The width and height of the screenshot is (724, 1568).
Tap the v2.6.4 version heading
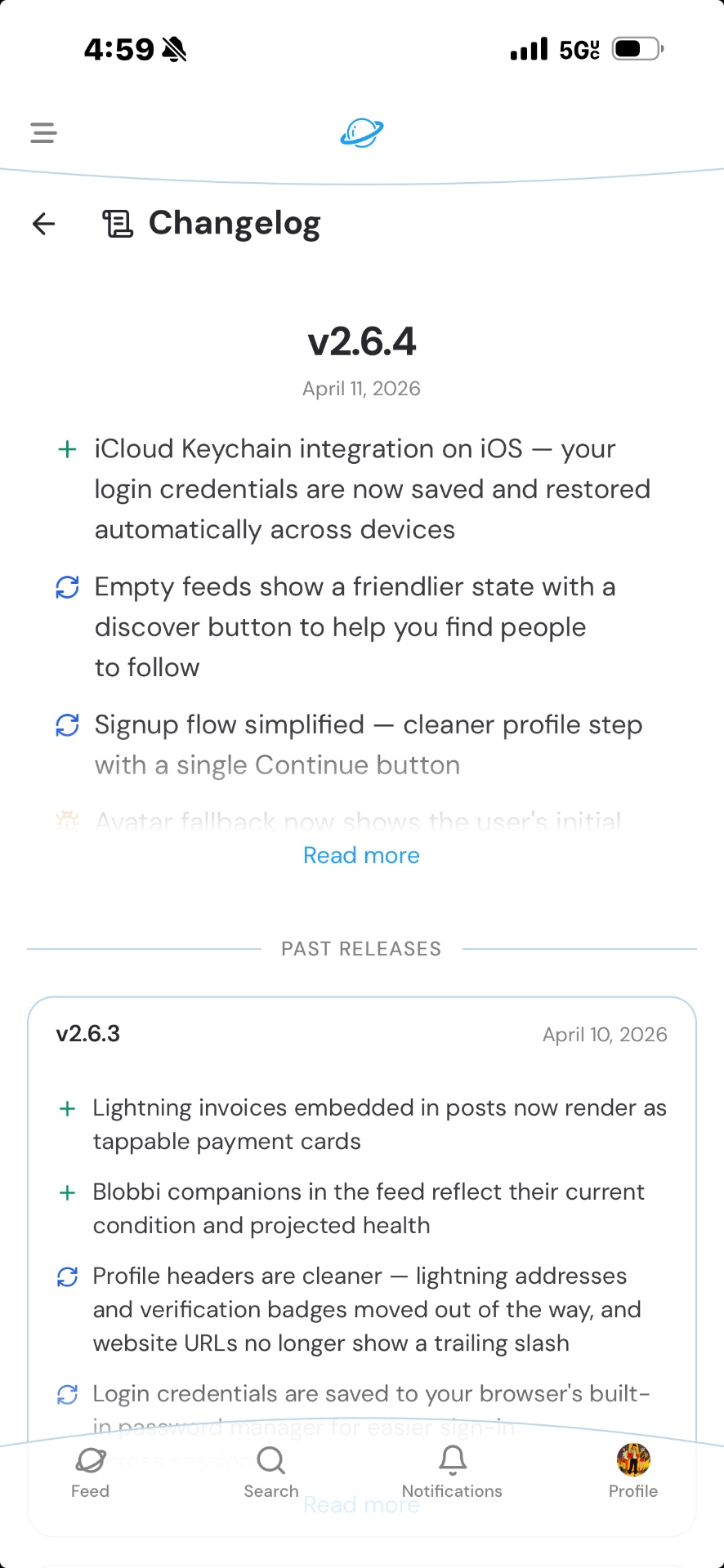click(361, 341)
